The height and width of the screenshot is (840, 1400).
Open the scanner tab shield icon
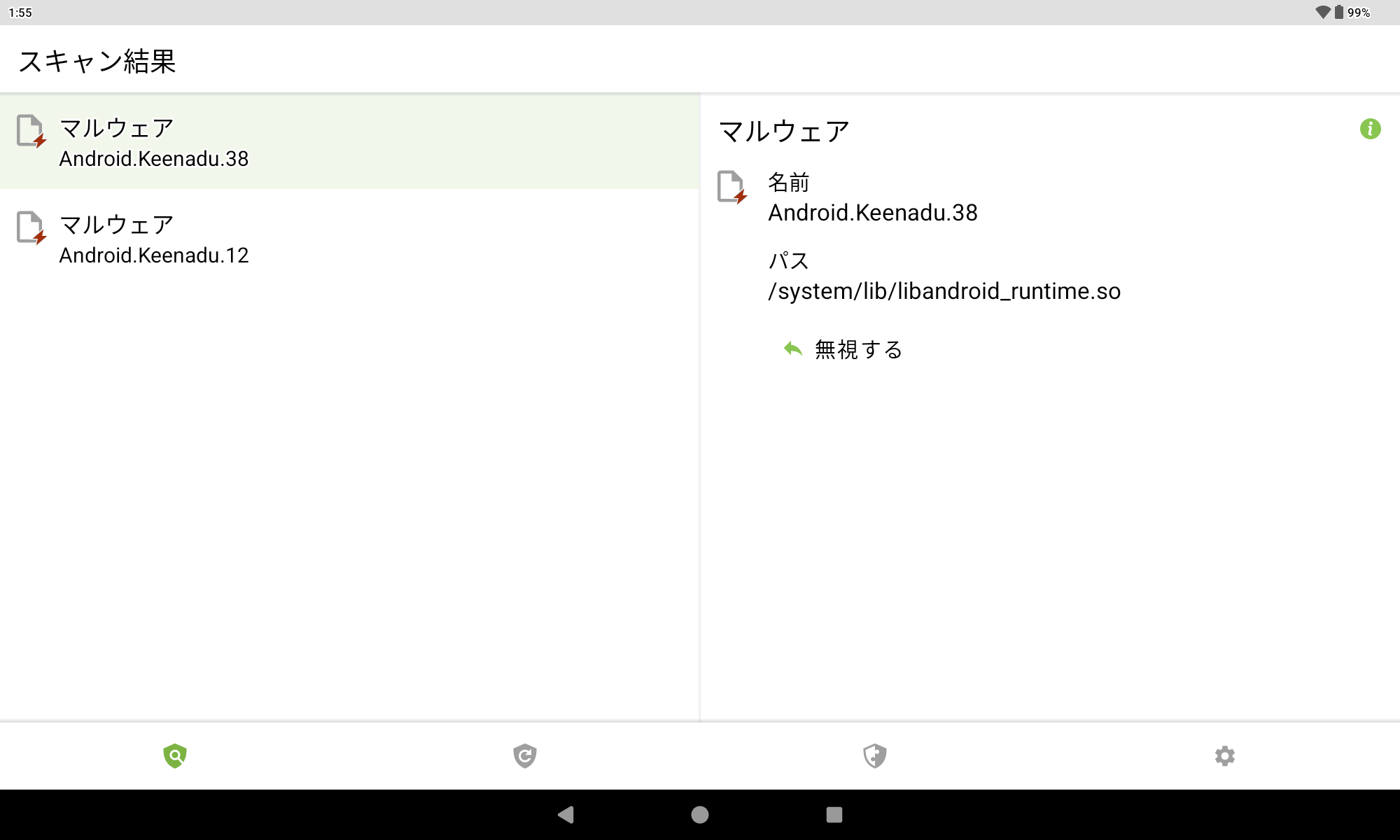[175, 755]
